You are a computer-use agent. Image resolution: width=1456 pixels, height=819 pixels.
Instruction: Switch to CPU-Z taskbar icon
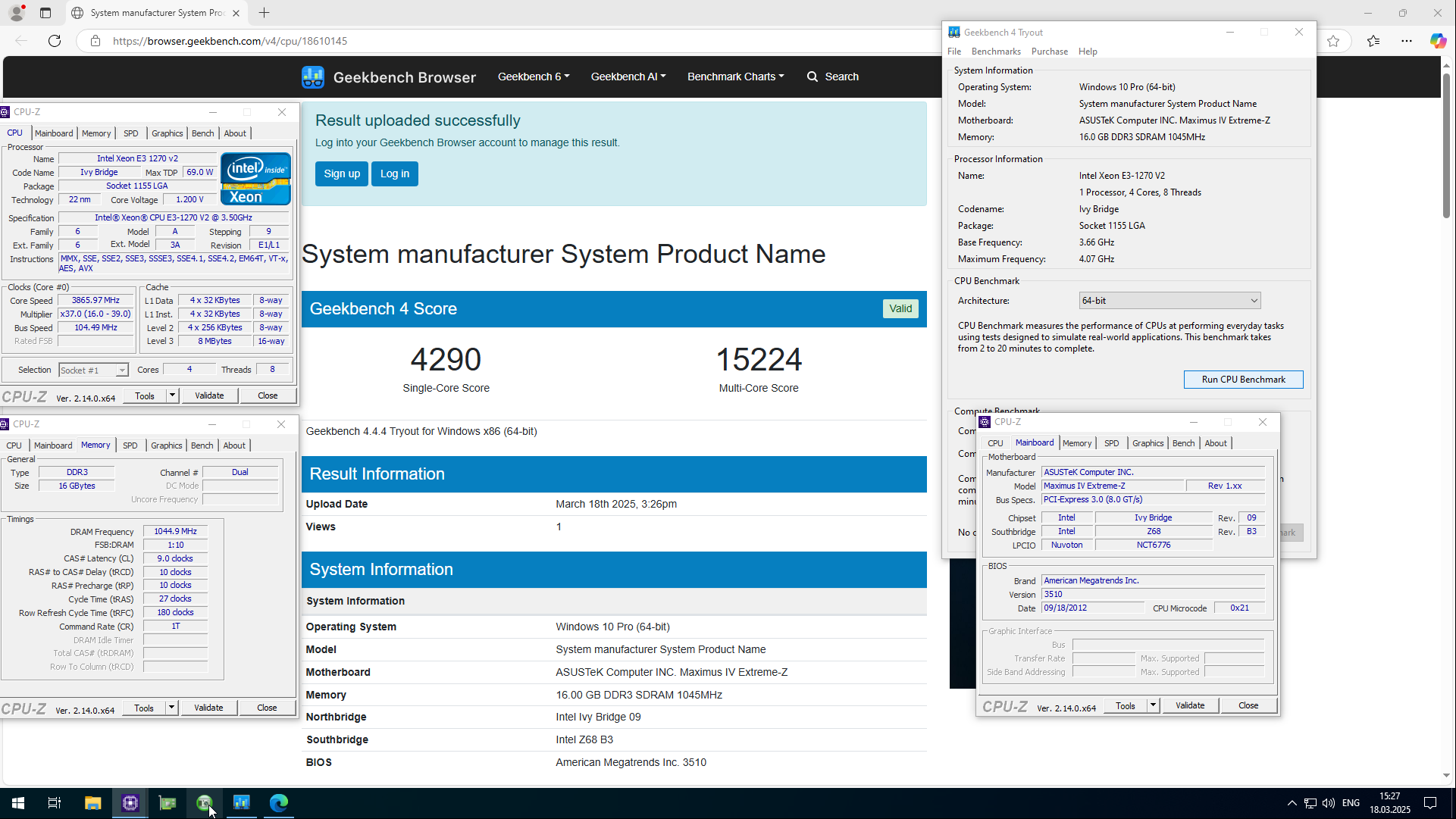click(130, 803)
